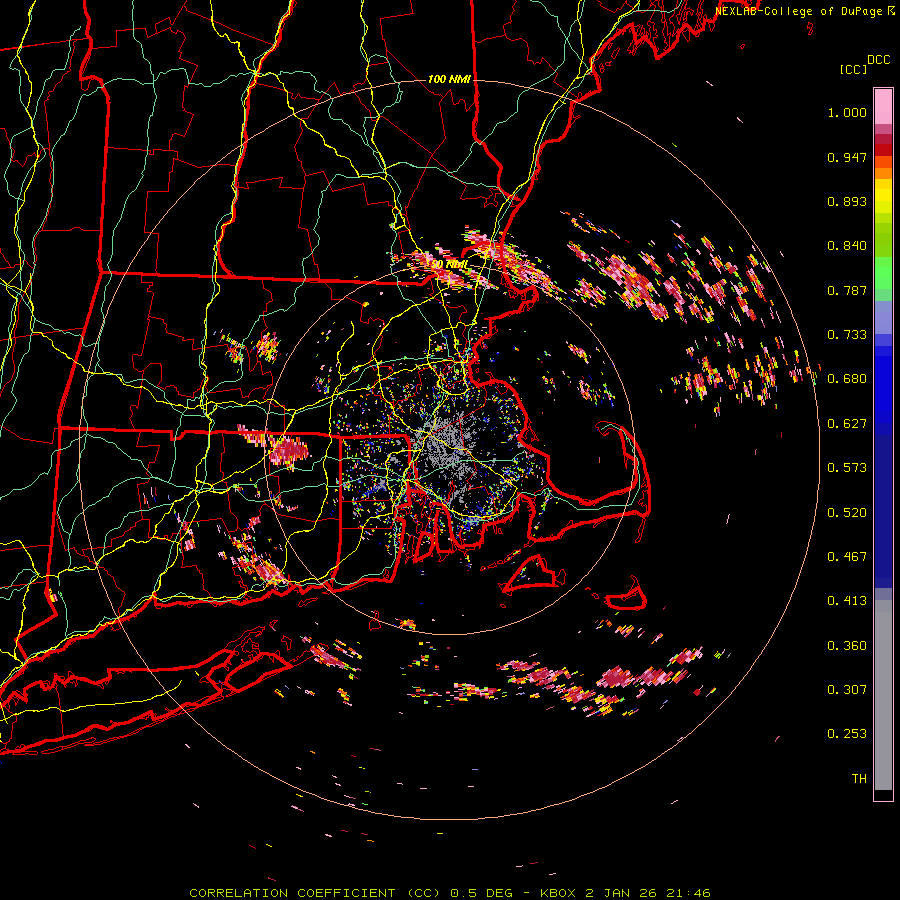The width and height of the screenshot is (900, 900).
Task: Pick the pink band atop the color scale
Action: pyautogui.click(x=883, y=106)
